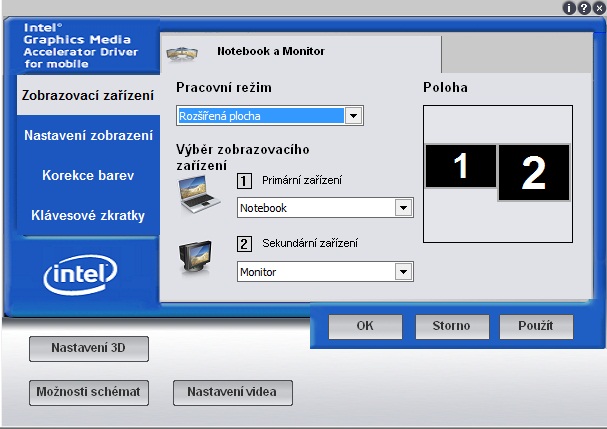Select display 2 in Poloha layout
The width and height of the screenshot is (607, 429).
pyautogui.click(x=534, y=173)
